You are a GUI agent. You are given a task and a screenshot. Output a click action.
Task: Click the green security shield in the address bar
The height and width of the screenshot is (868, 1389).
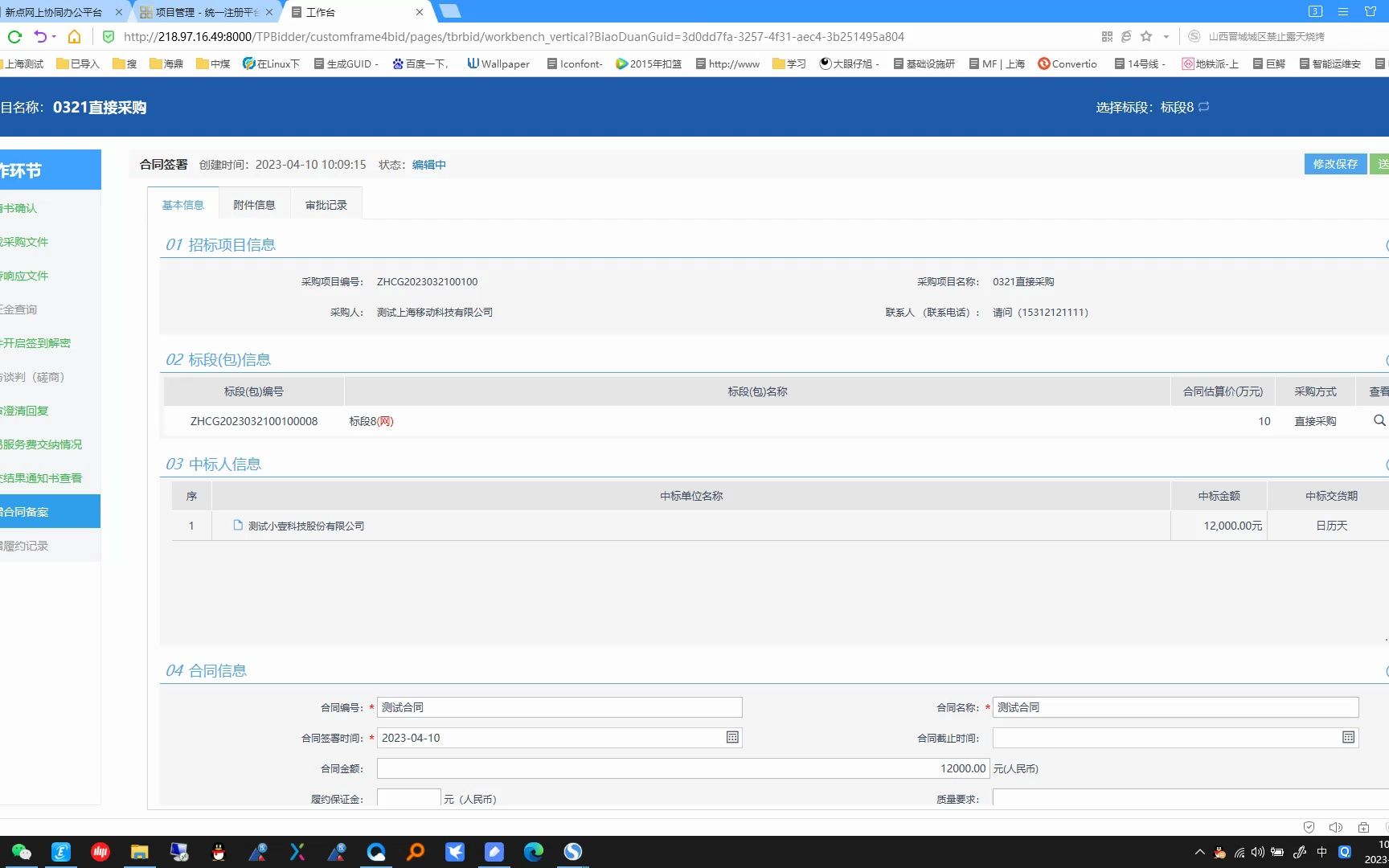point(109,36)
